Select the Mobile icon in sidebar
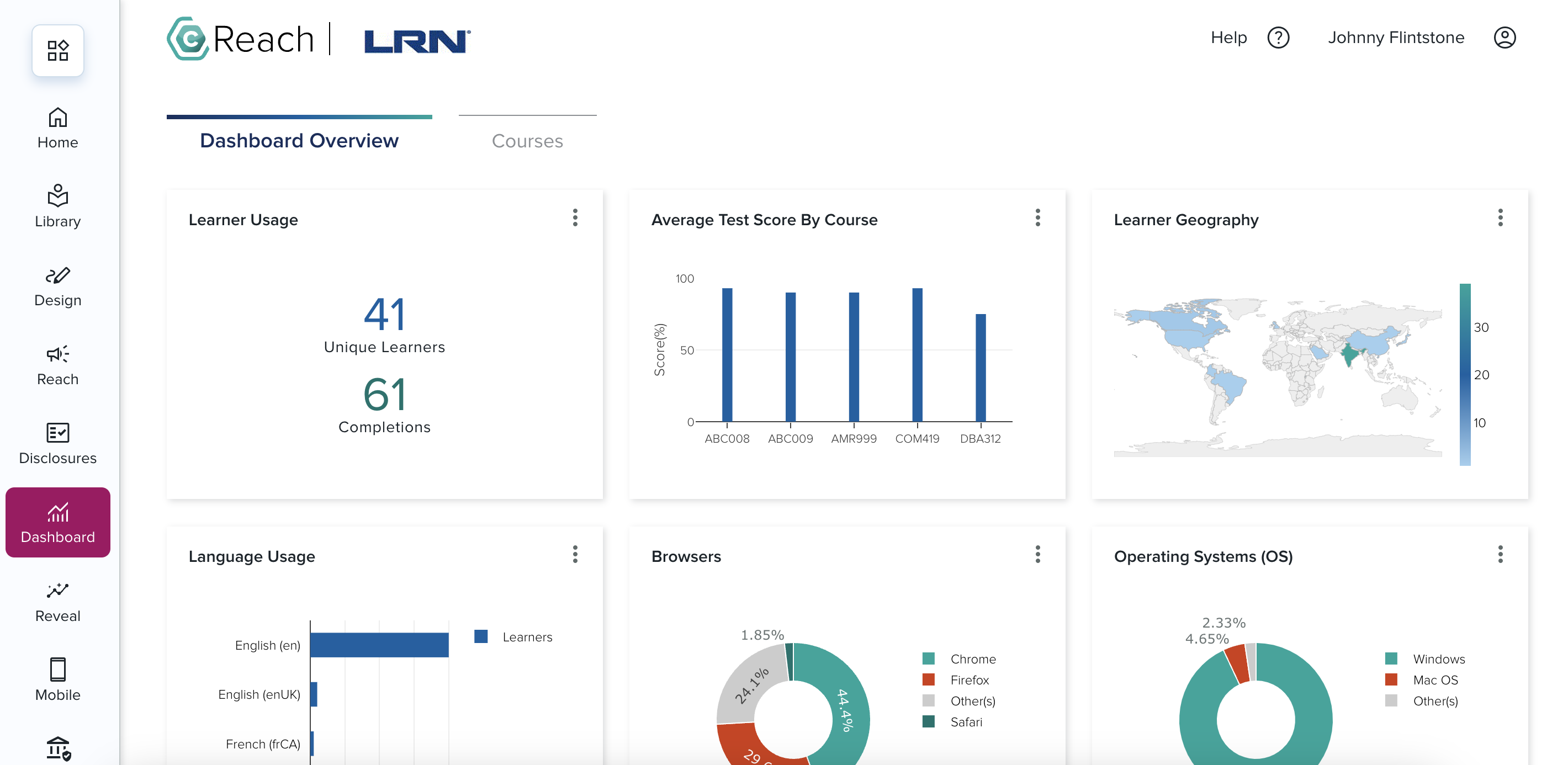This screenshot has height=765, width=1568. pyautogui.click(x=57, y=676)
